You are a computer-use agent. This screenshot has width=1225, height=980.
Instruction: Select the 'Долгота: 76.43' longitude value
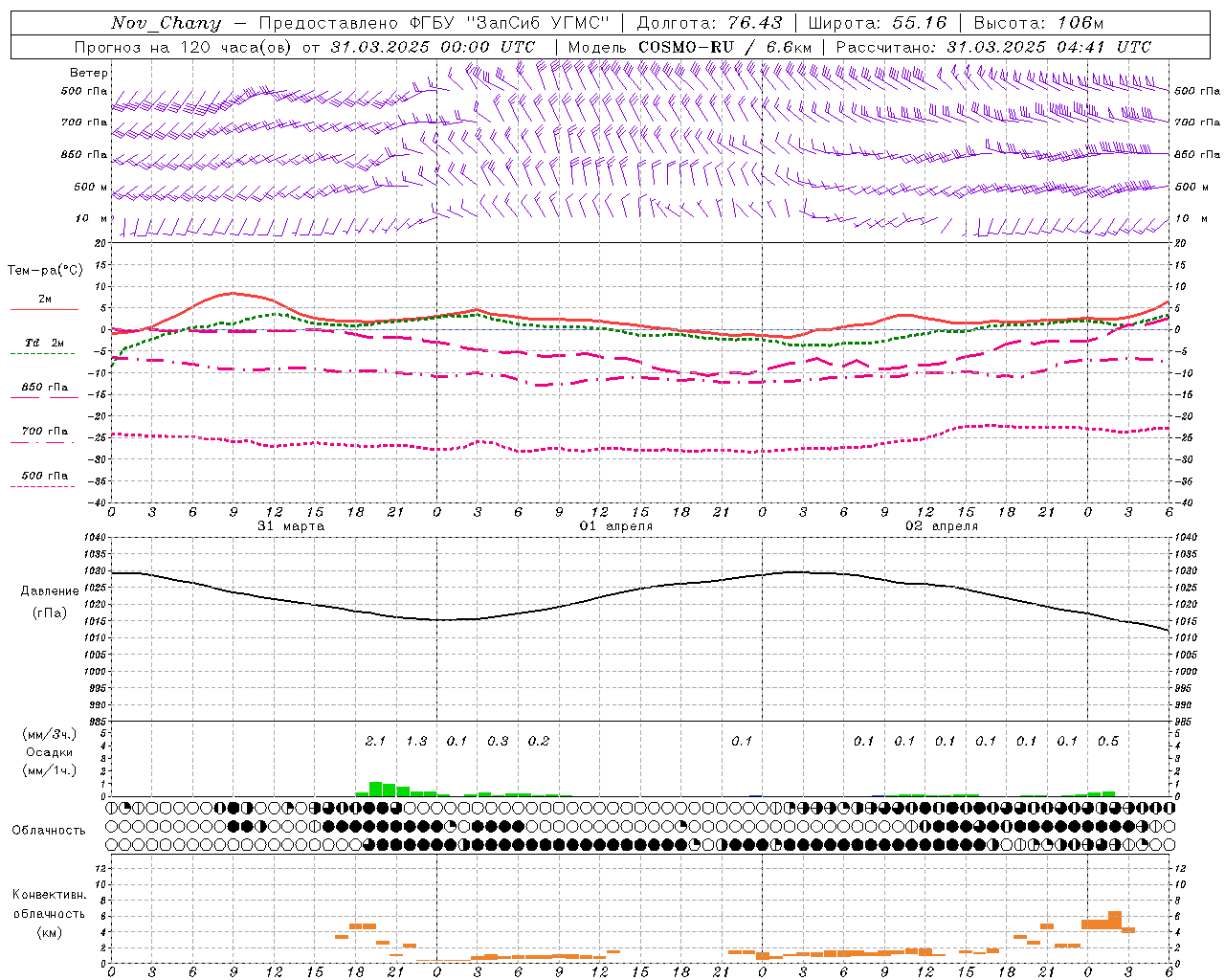(x=709, y=23)
